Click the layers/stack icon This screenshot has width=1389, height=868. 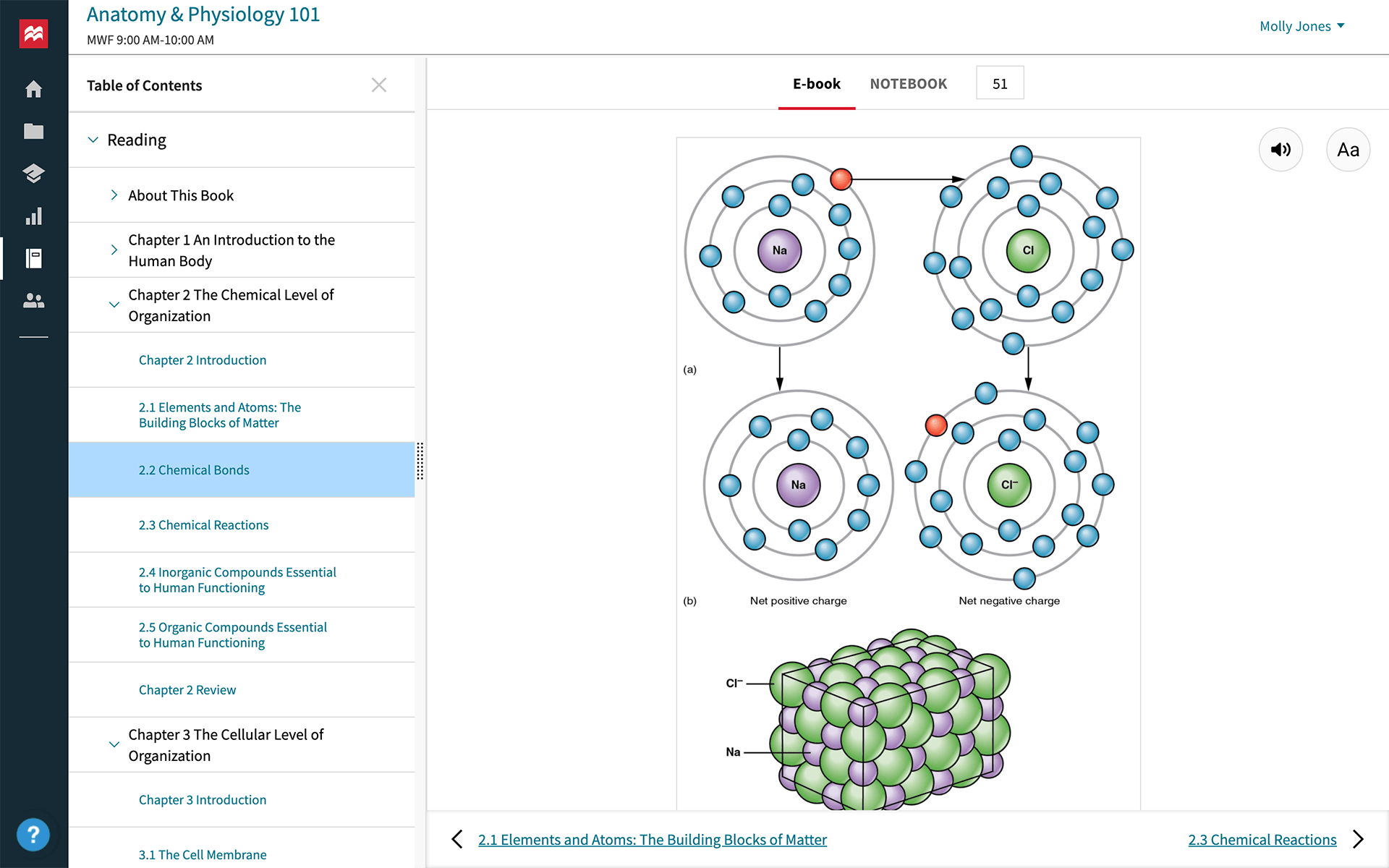[35, 172]
